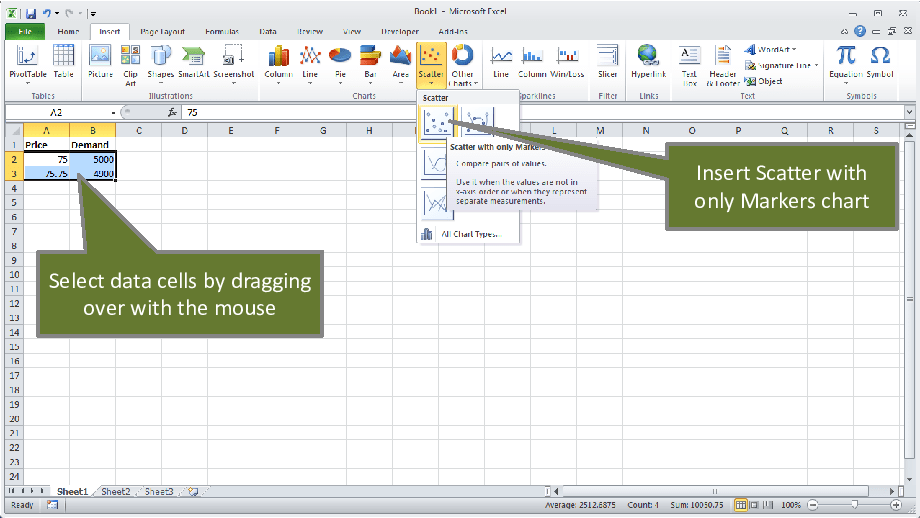Switch to the Home tab
Image resolution: width=920 pixels, height=518 pixels.
(x=68, y=32)
